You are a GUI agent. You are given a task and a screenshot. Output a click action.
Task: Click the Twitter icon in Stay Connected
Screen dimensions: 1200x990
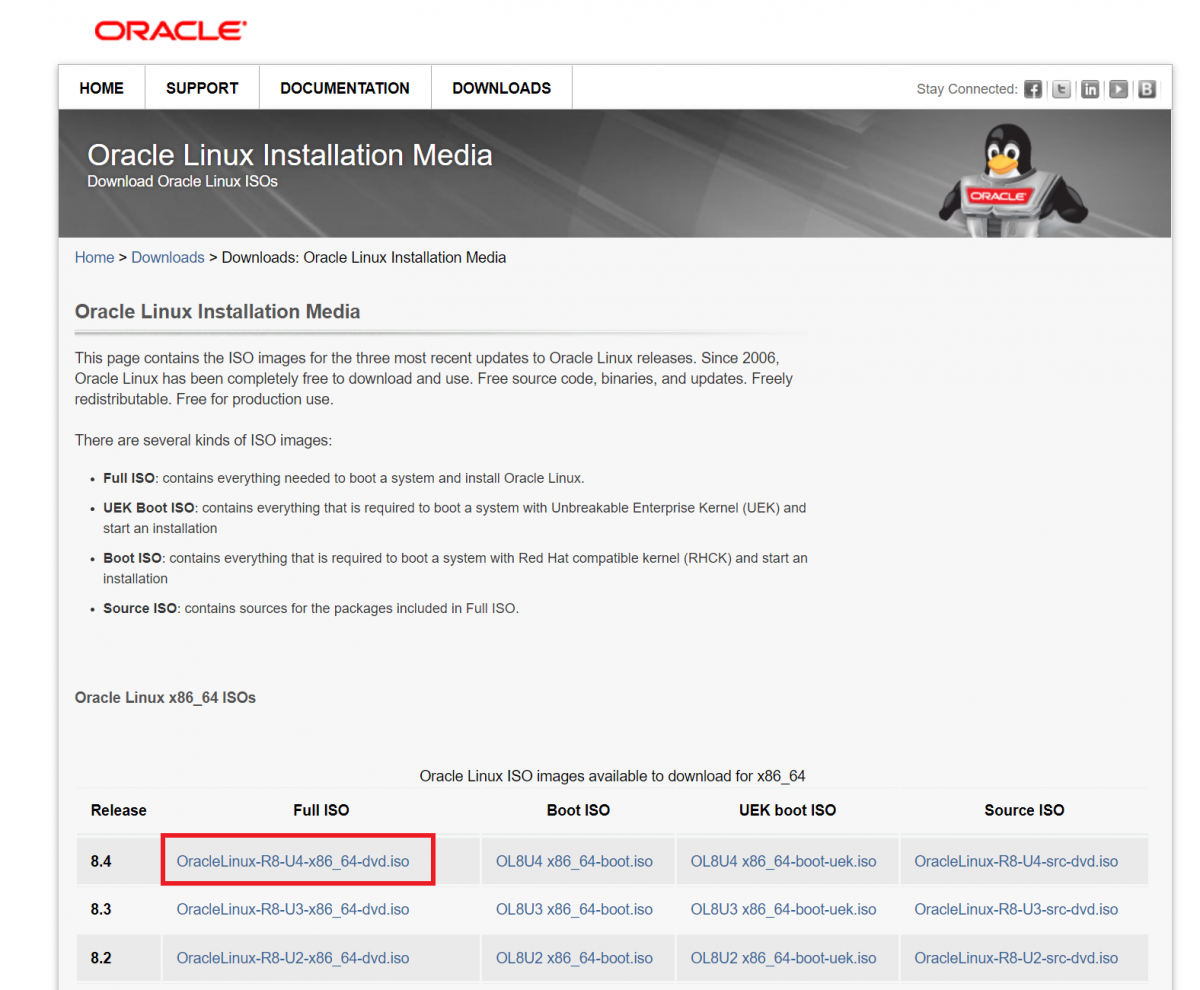click(1060, 89)
